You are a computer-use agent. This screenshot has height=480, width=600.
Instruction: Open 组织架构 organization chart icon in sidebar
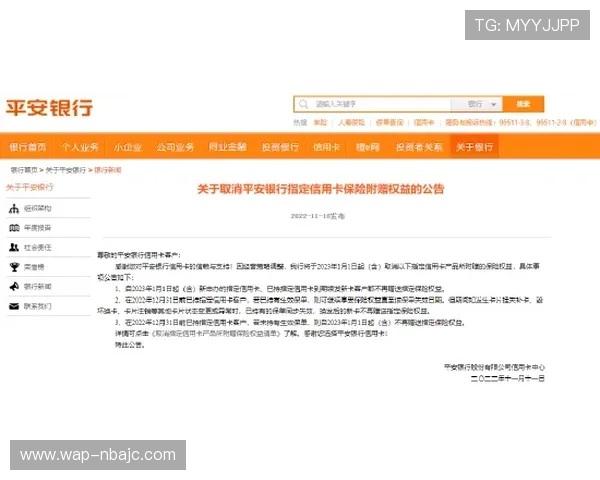tap(14, 209)
